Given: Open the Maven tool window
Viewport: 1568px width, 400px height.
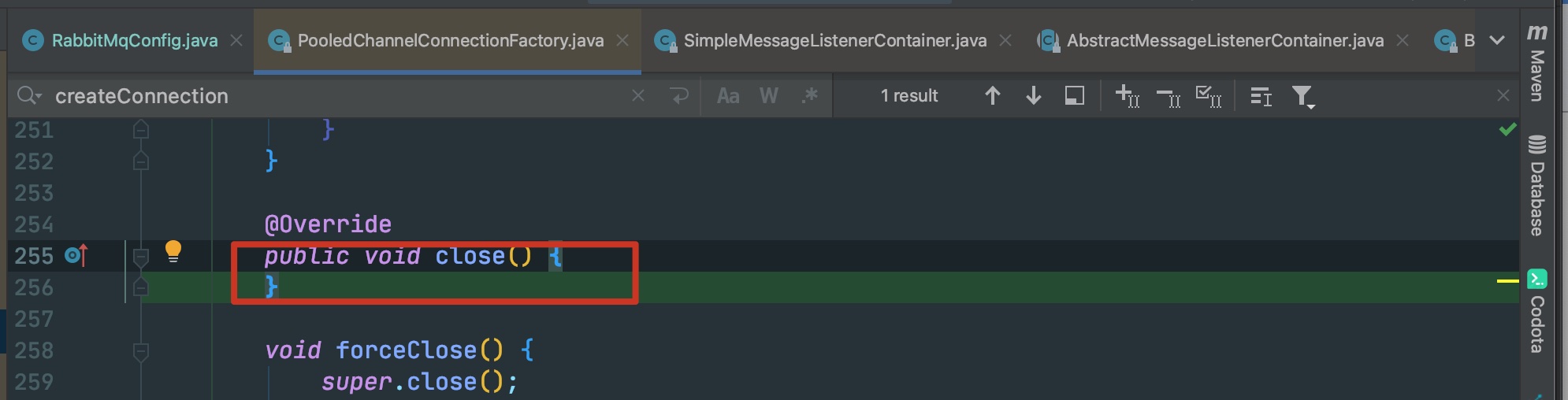Looking at the screenshot, I should (x=1536, y=65).
